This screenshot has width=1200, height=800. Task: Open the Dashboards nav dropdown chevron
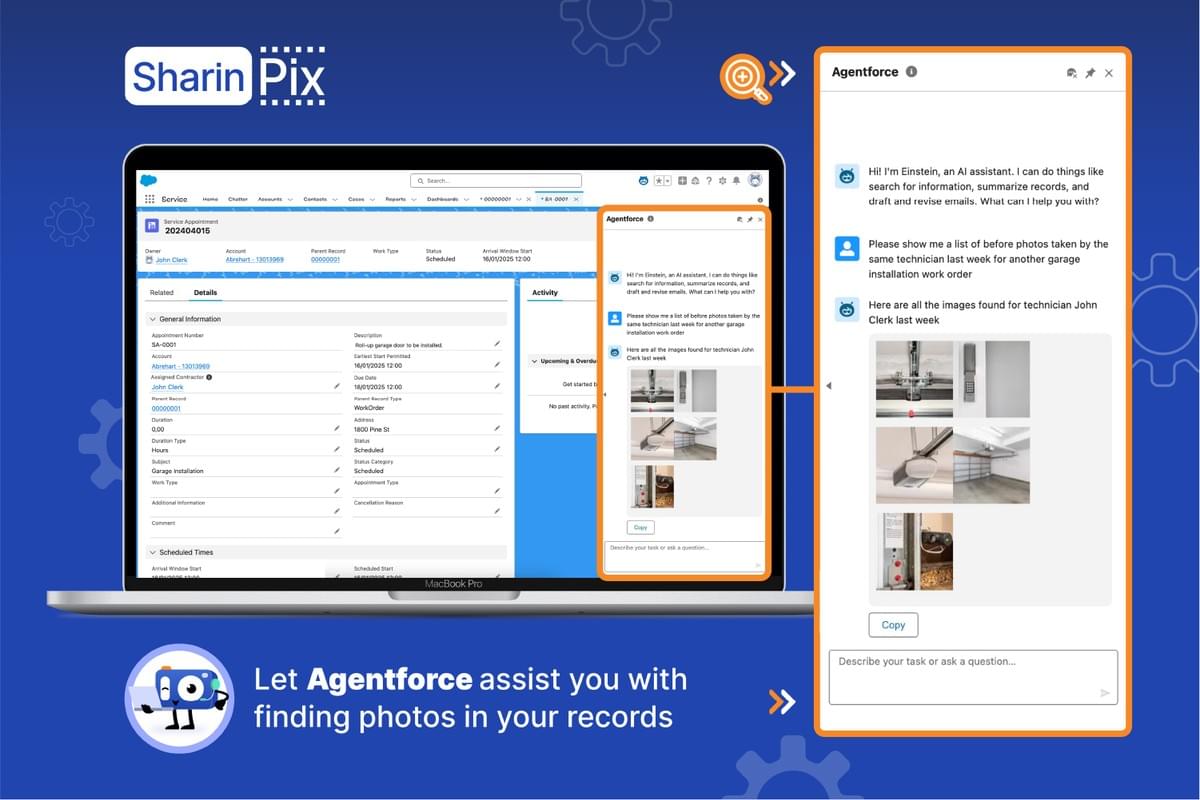[467, 199]
